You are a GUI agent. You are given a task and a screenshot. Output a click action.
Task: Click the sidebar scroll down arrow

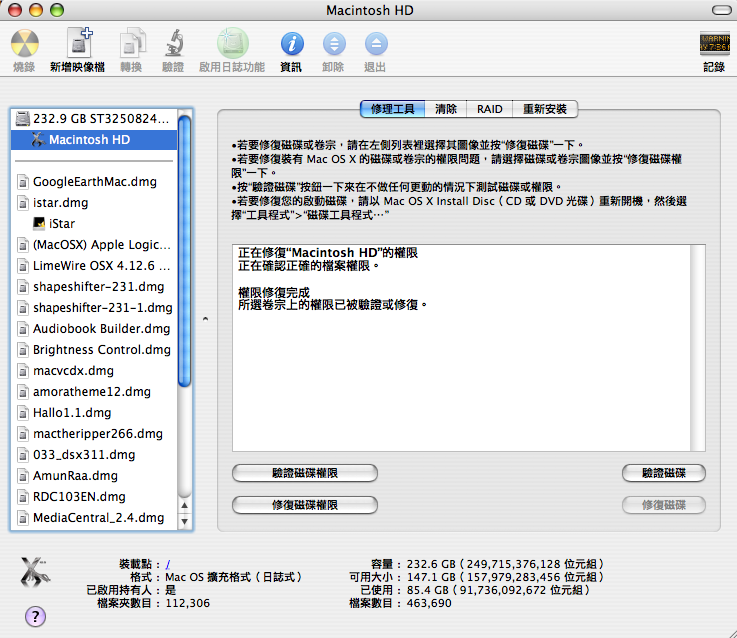tap(185, 521)
